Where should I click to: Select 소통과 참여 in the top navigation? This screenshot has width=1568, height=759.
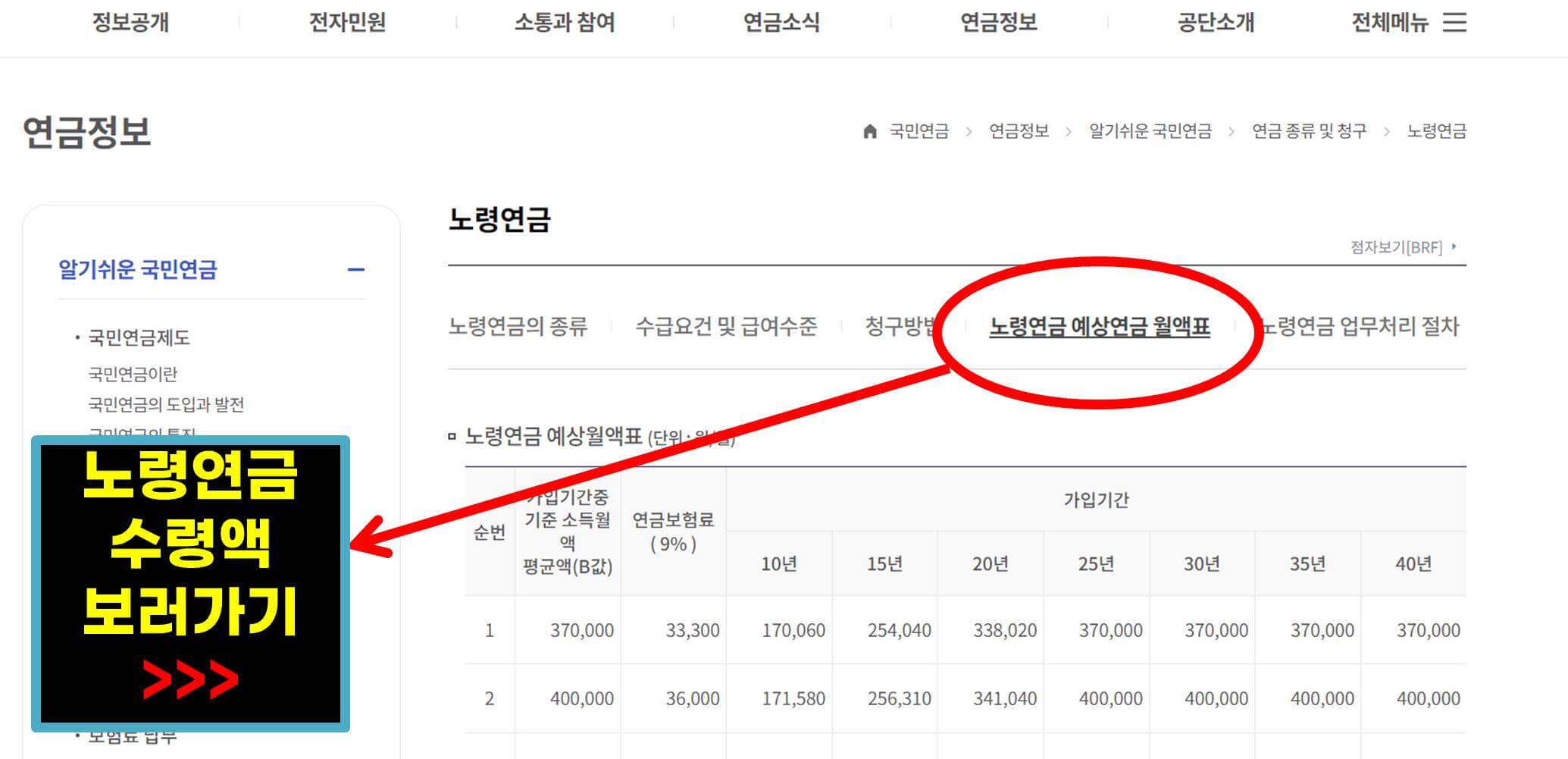pos(564,23)
